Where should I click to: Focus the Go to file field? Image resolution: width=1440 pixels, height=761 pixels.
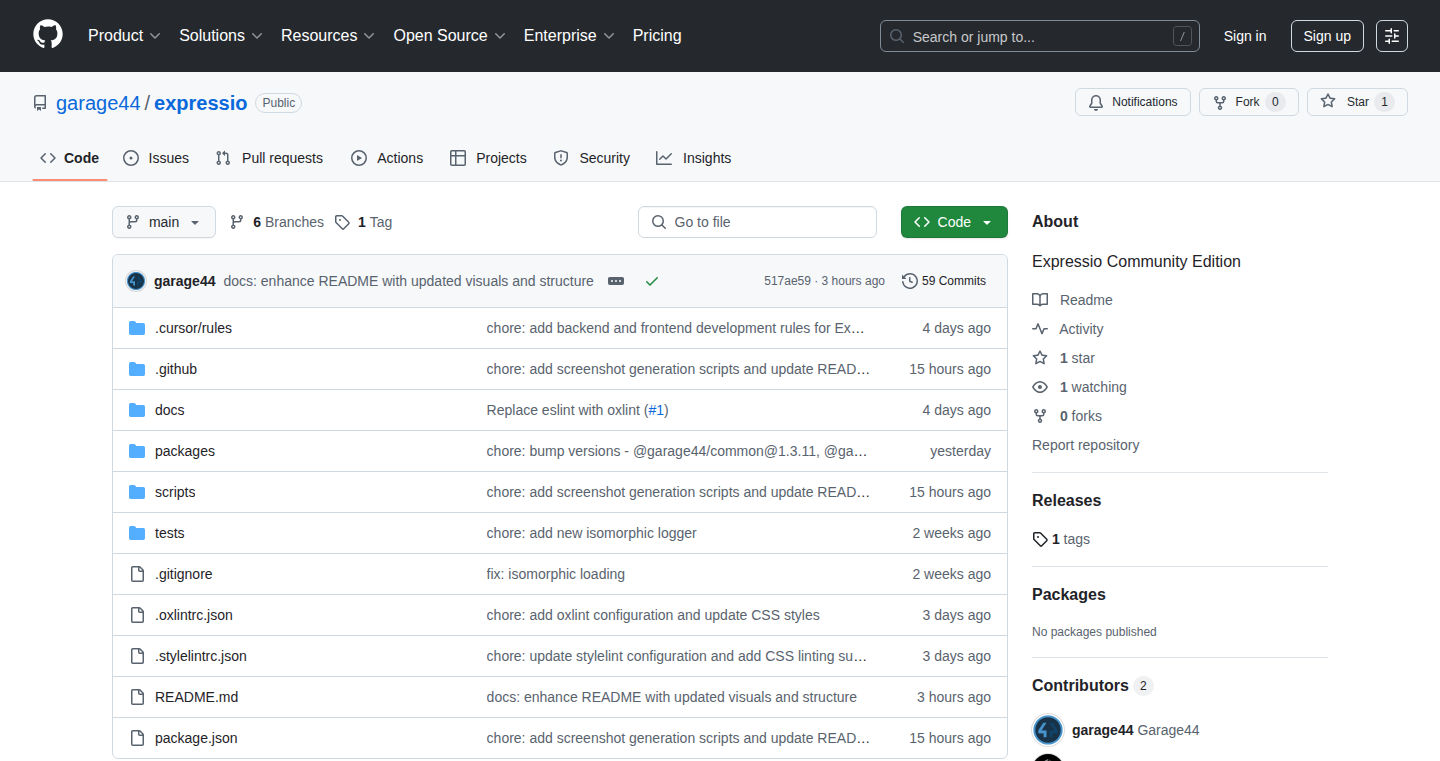coord(757,222)
